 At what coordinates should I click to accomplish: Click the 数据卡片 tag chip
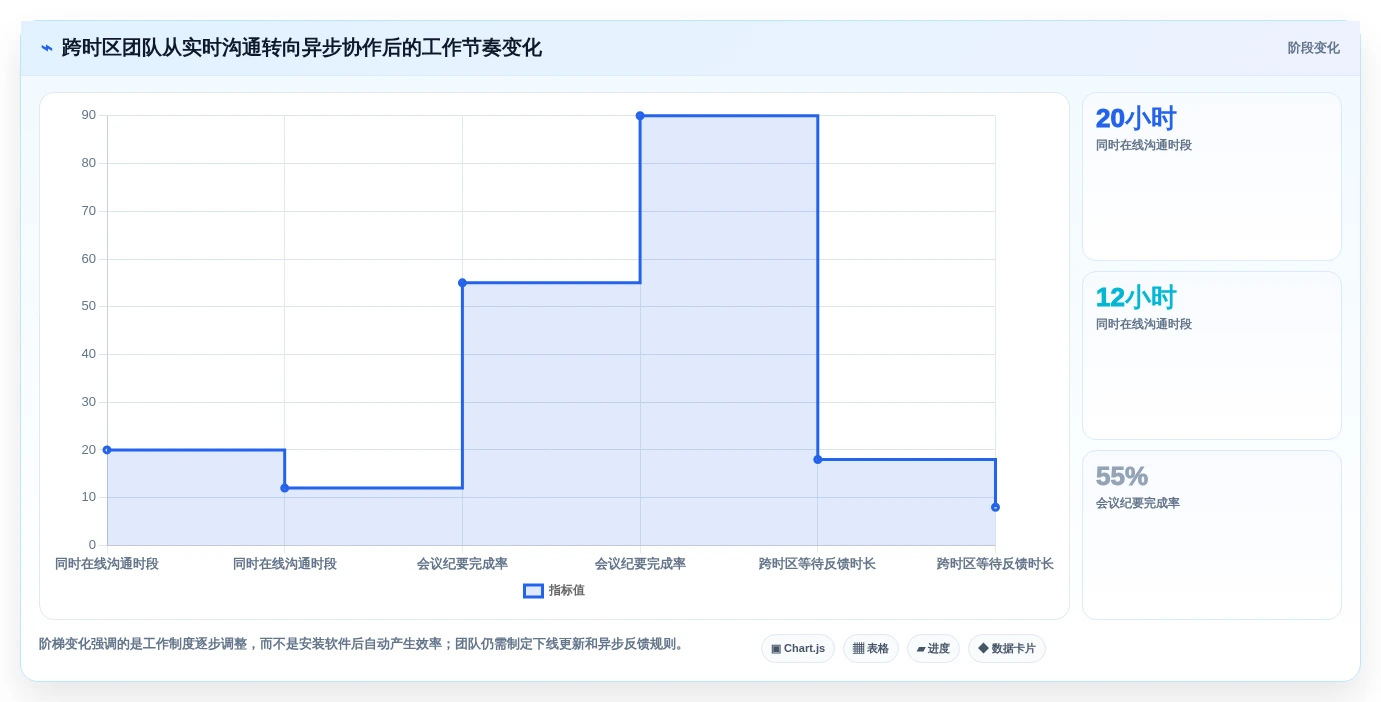[x=1007, y=649]
